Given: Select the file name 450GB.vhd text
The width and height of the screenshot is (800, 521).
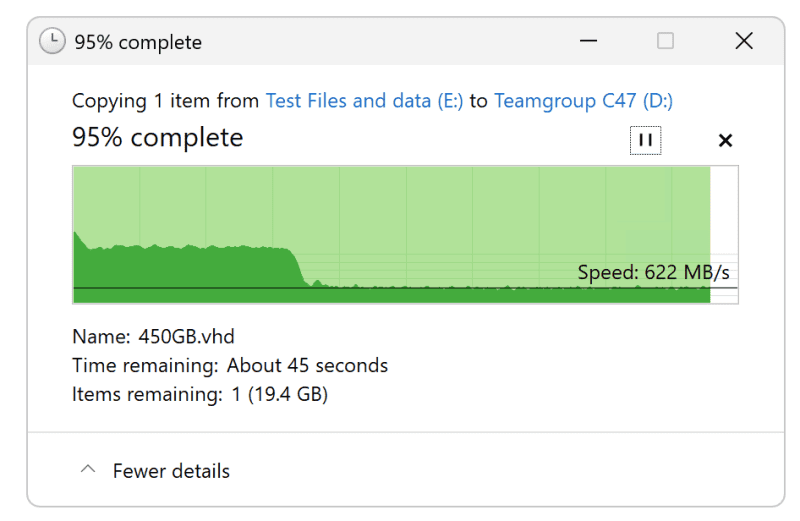Looking at the screenshot, I should coord(186,336).
